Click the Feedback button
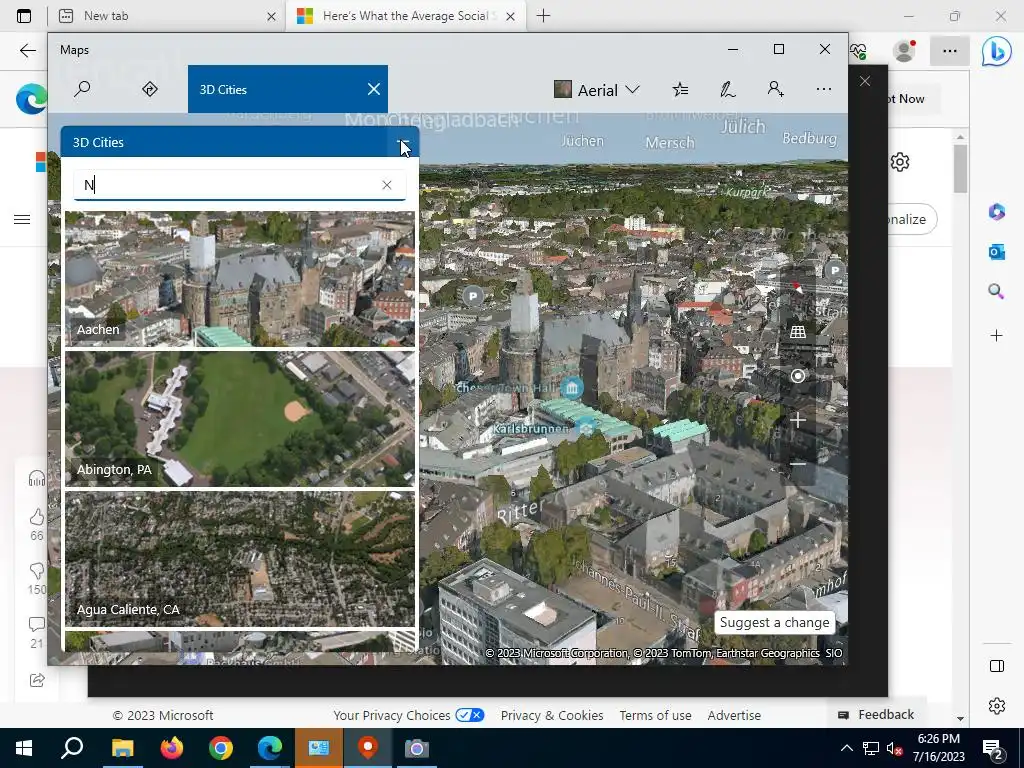This screenshot has height=768, width=1024. [x=876, y=714]
